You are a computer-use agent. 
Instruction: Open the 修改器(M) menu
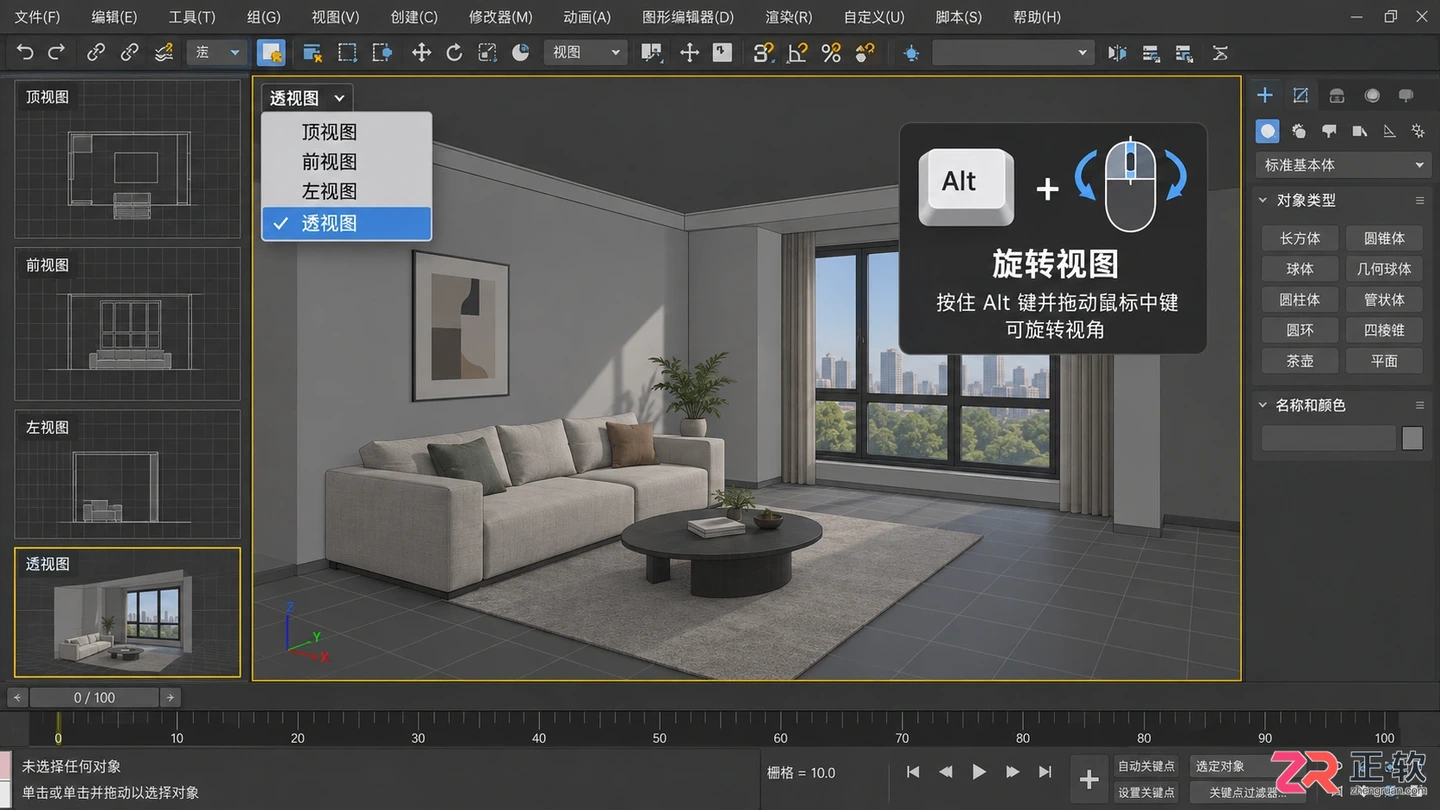tap(500, 17)
